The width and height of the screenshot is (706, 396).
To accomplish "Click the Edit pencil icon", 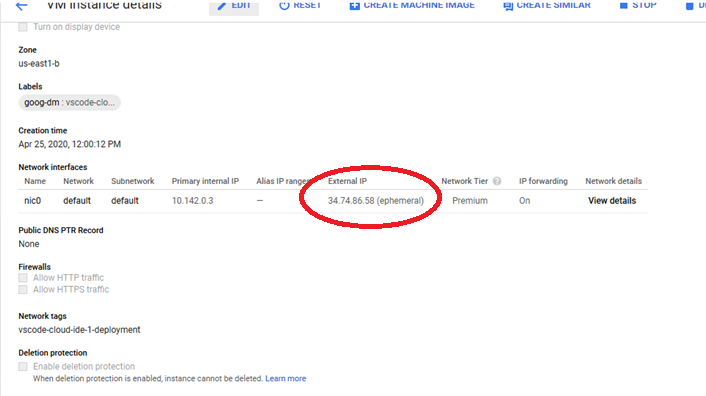I will [222, 5].
